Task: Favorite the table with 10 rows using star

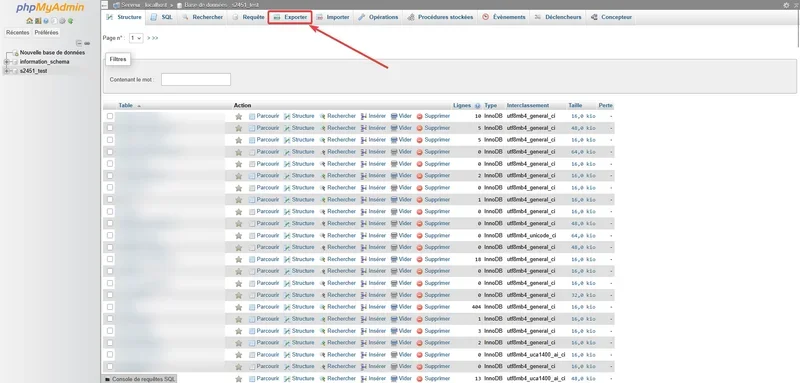Action: coord(238,116)
